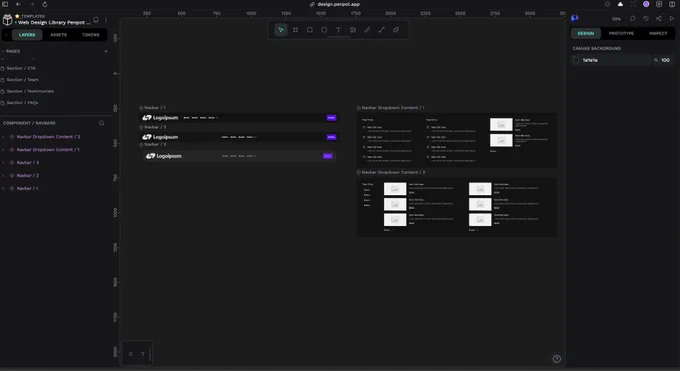Screen dimensions: 680x371
Task: Click the help question mark icon
Action: pos(557,359)
